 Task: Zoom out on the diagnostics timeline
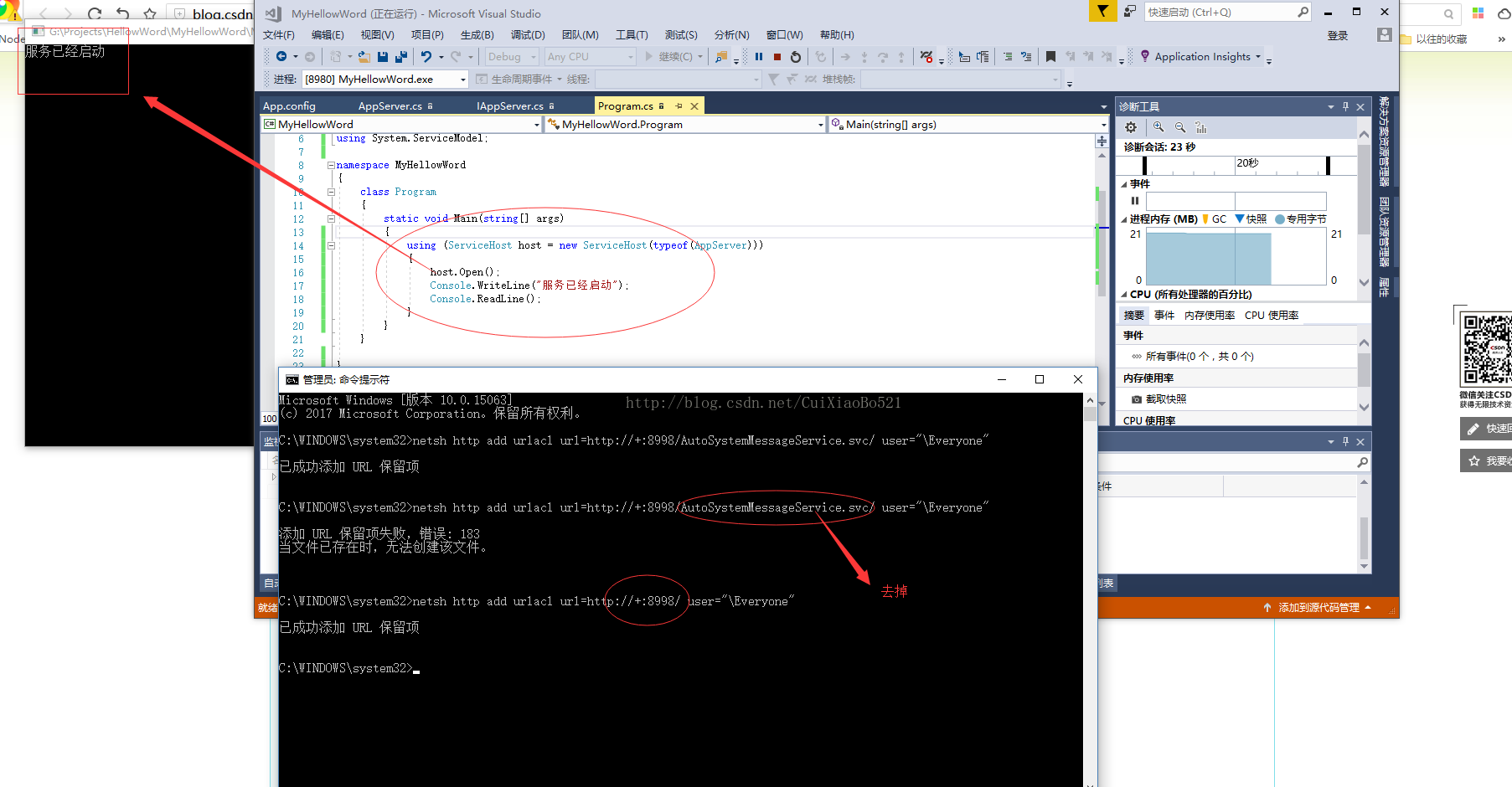[x=1180, y=127]
